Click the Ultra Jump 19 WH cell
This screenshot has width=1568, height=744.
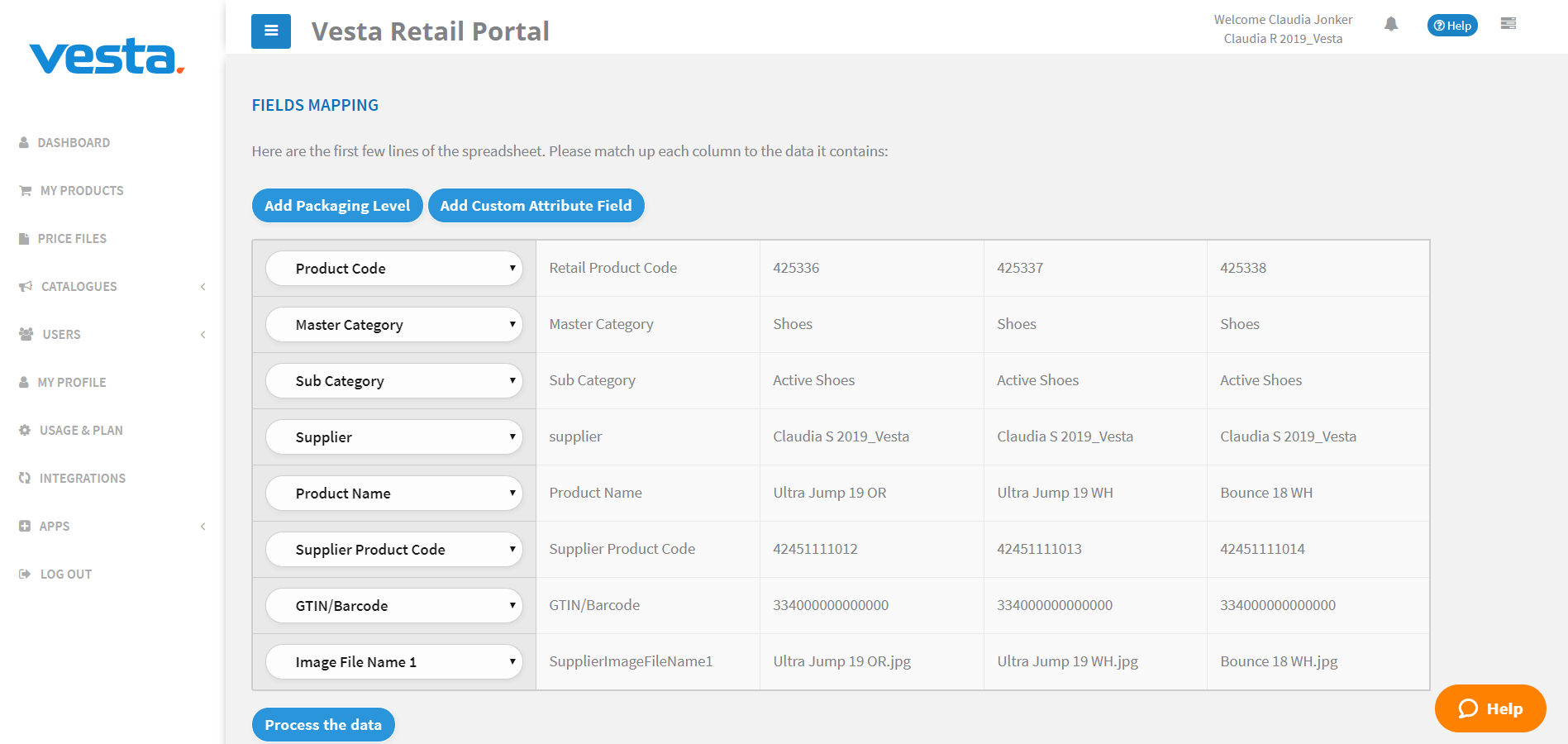pyautogui.click(x=1095, y=493)
